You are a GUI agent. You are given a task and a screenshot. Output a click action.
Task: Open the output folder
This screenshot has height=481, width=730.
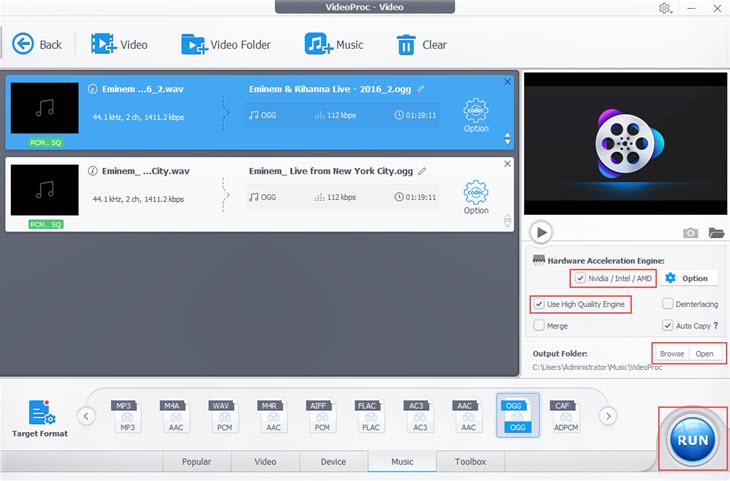pos(704,354)
